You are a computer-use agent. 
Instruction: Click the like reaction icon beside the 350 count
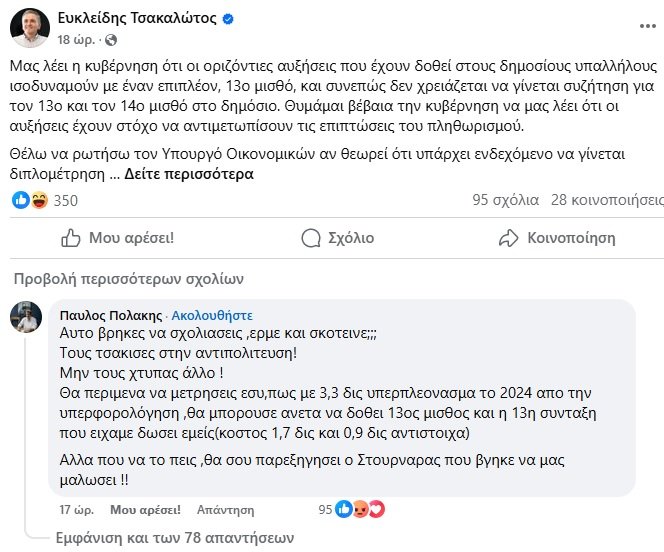(x=20, y=200)
